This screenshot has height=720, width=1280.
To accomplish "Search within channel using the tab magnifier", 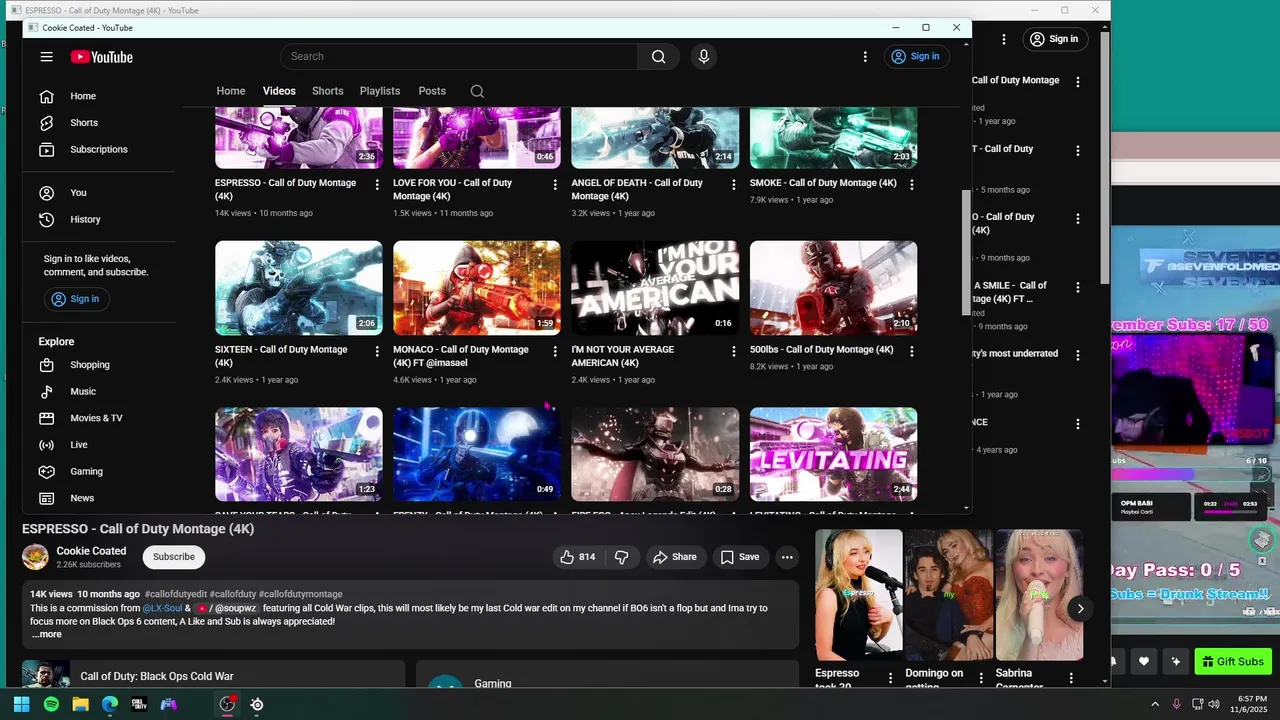I will 477,91.
